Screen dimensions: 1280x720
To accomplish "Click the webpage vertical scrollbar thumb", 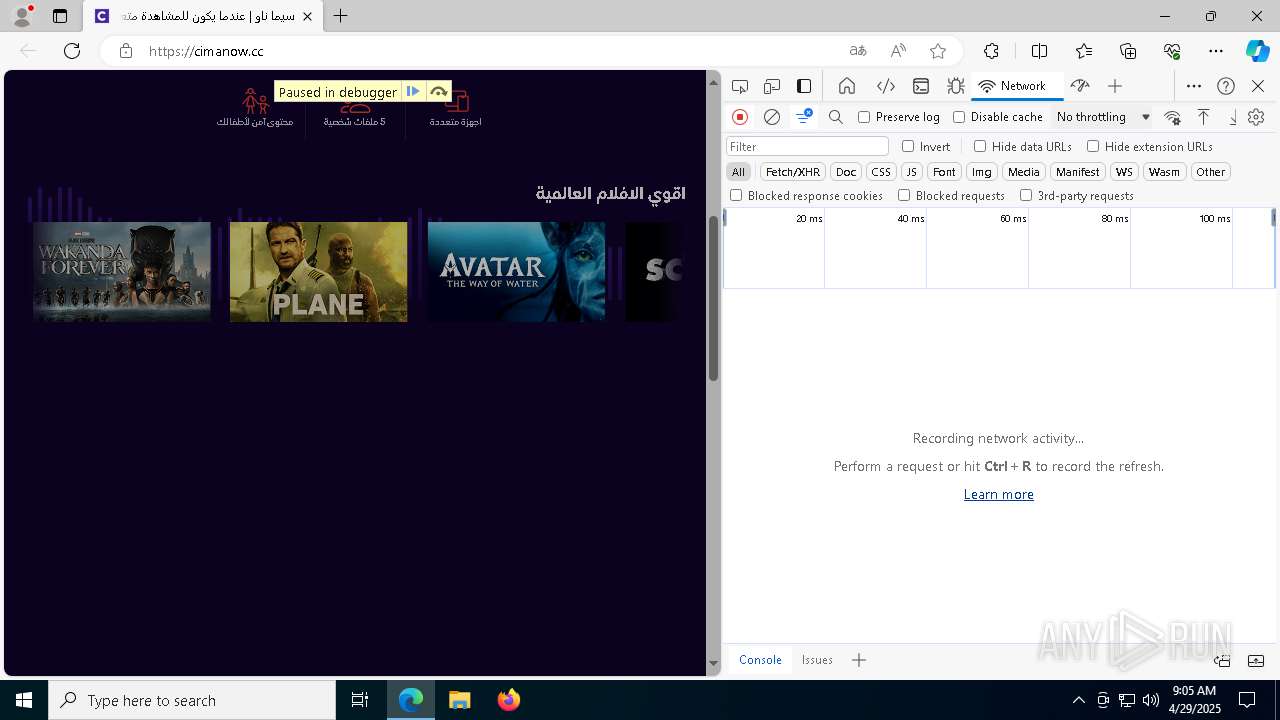I will pos(714,298).
